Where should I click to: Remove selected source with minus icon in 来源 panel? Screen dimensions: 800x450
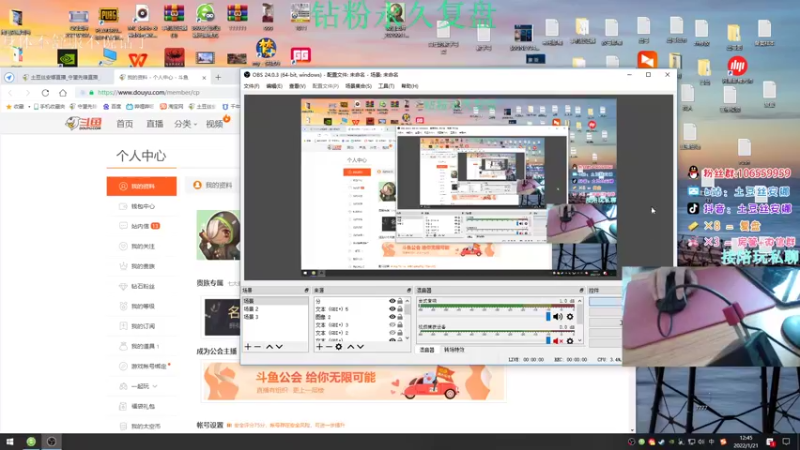point(329,347)
